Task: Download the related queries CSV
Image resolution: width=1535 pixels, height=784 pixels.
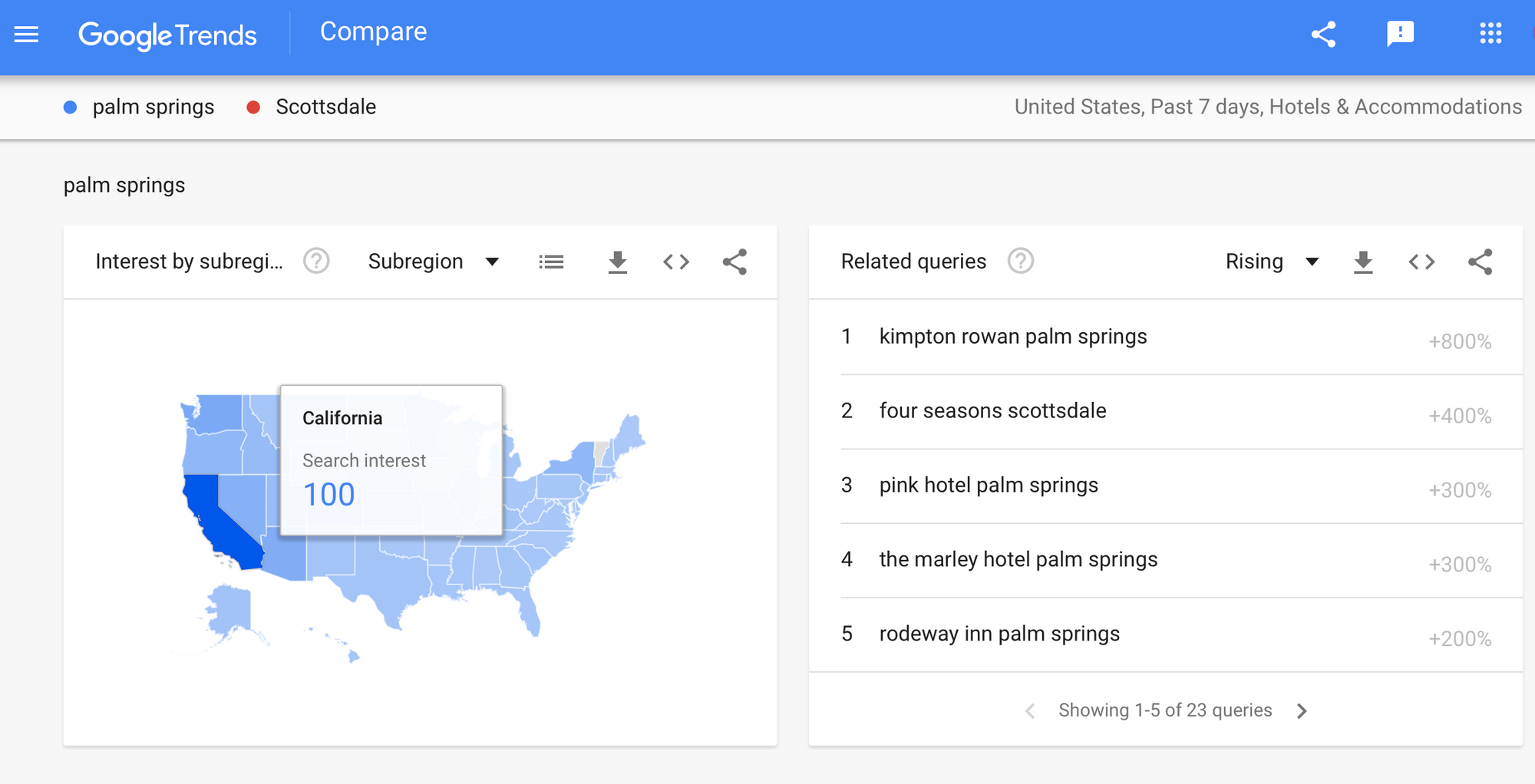Action: point(1363,262)
